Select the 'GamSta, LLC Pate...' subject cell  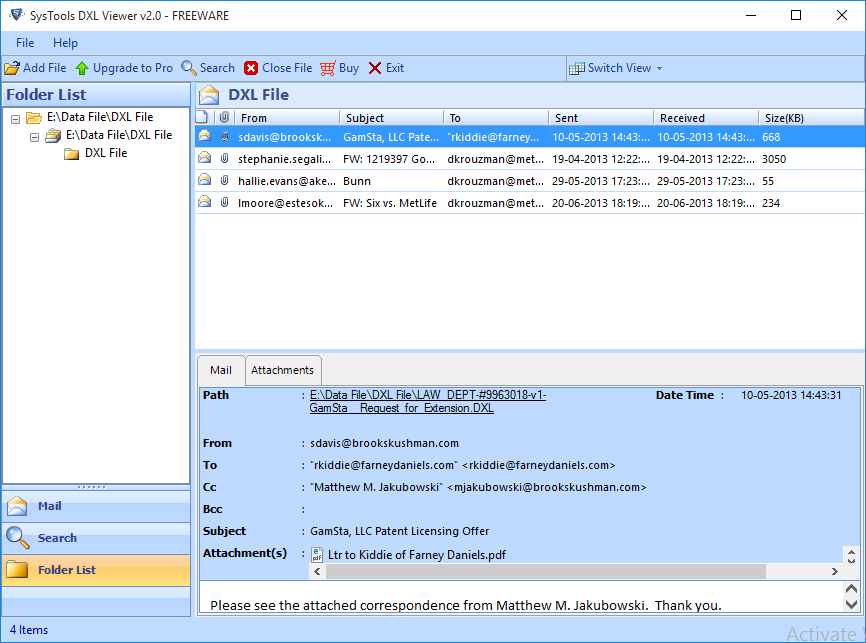coord(391,137)
